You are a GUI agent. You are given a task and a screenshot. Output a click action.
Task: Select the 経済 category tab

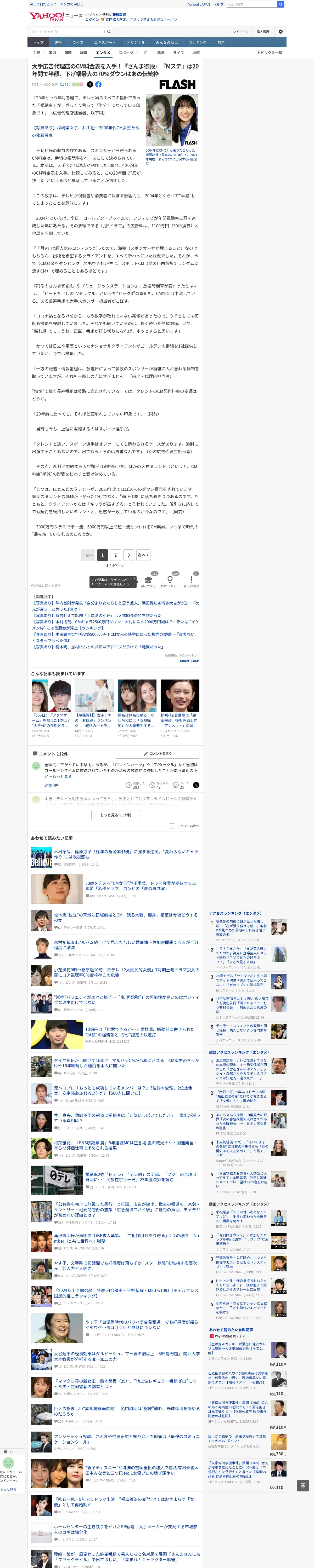click(x=83, y=53)
